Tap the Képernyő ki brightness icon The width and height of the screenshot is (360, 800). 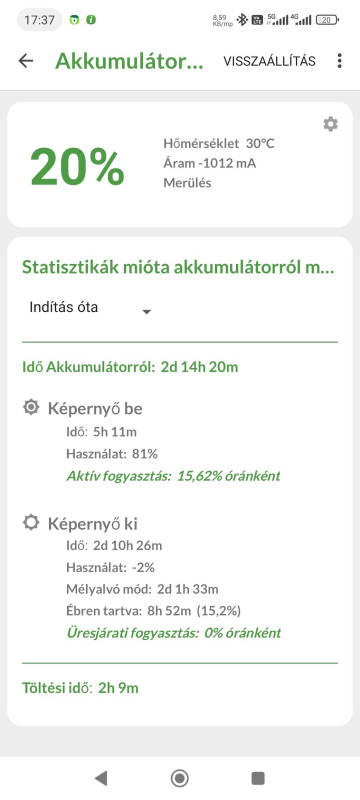31,523
